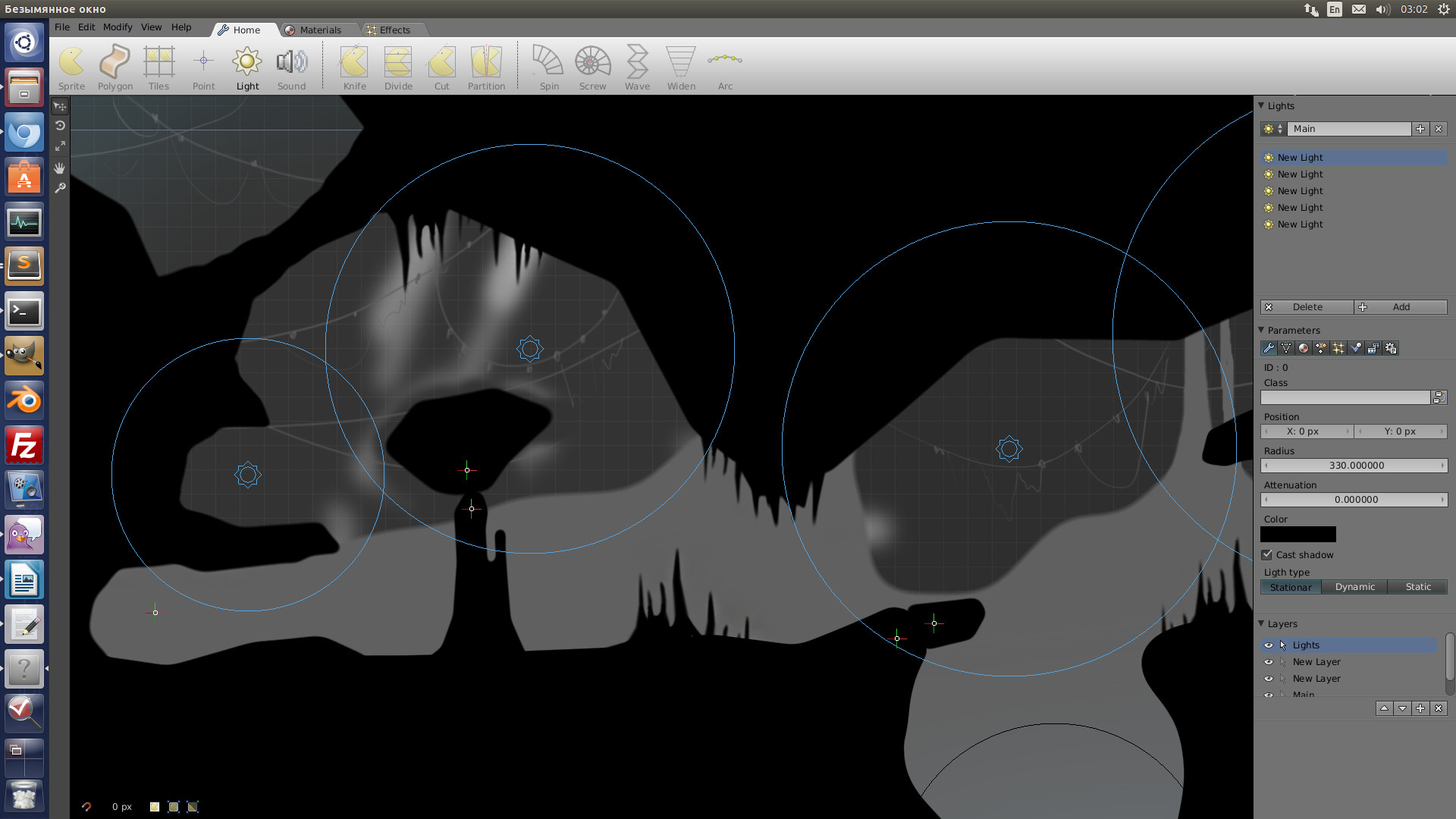Screen dimensions: 1456x819
Task: Increase X position with right arrow
Action: point(1348,431)
